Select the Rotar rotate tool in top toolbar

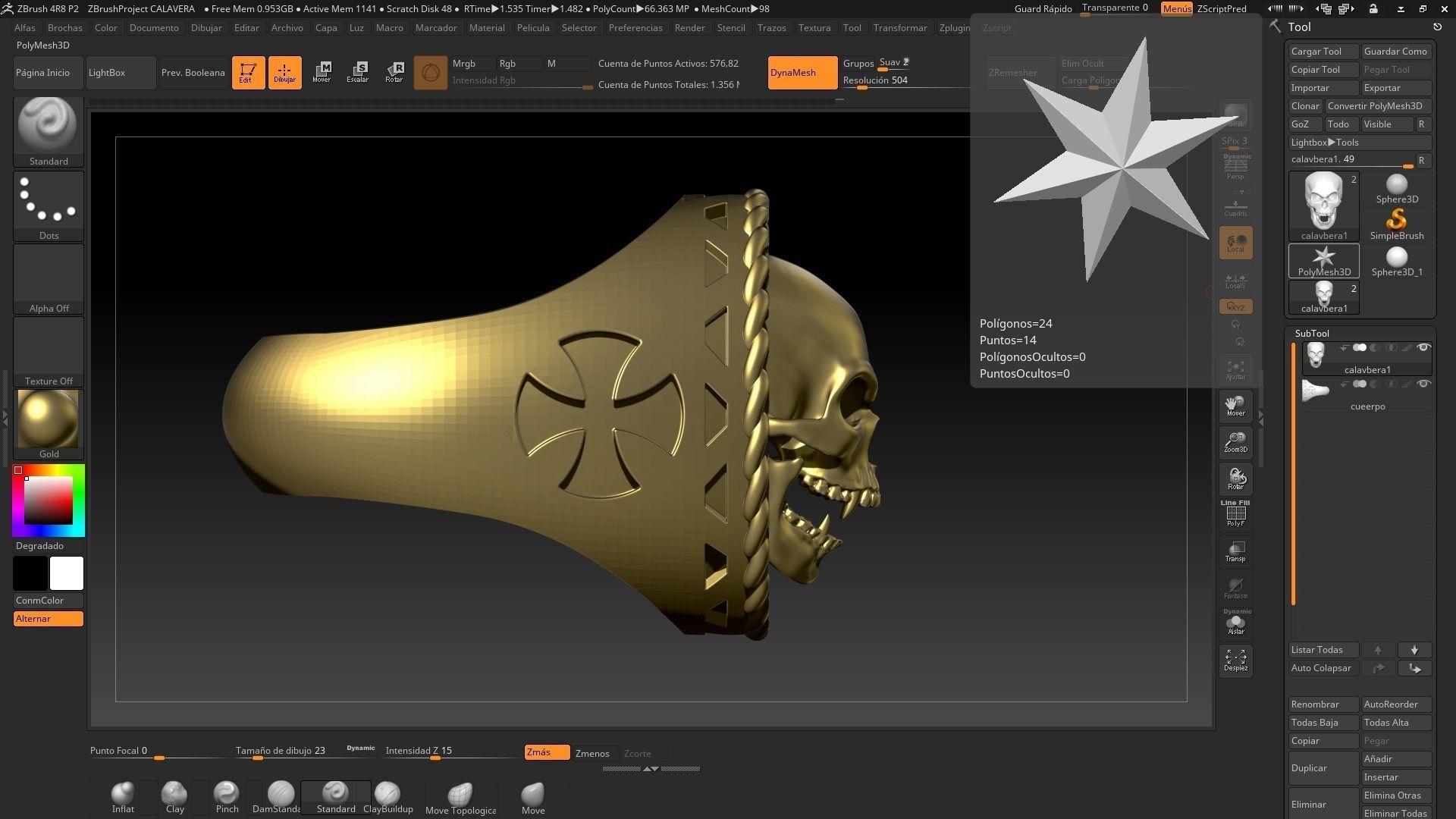point(394,73)
